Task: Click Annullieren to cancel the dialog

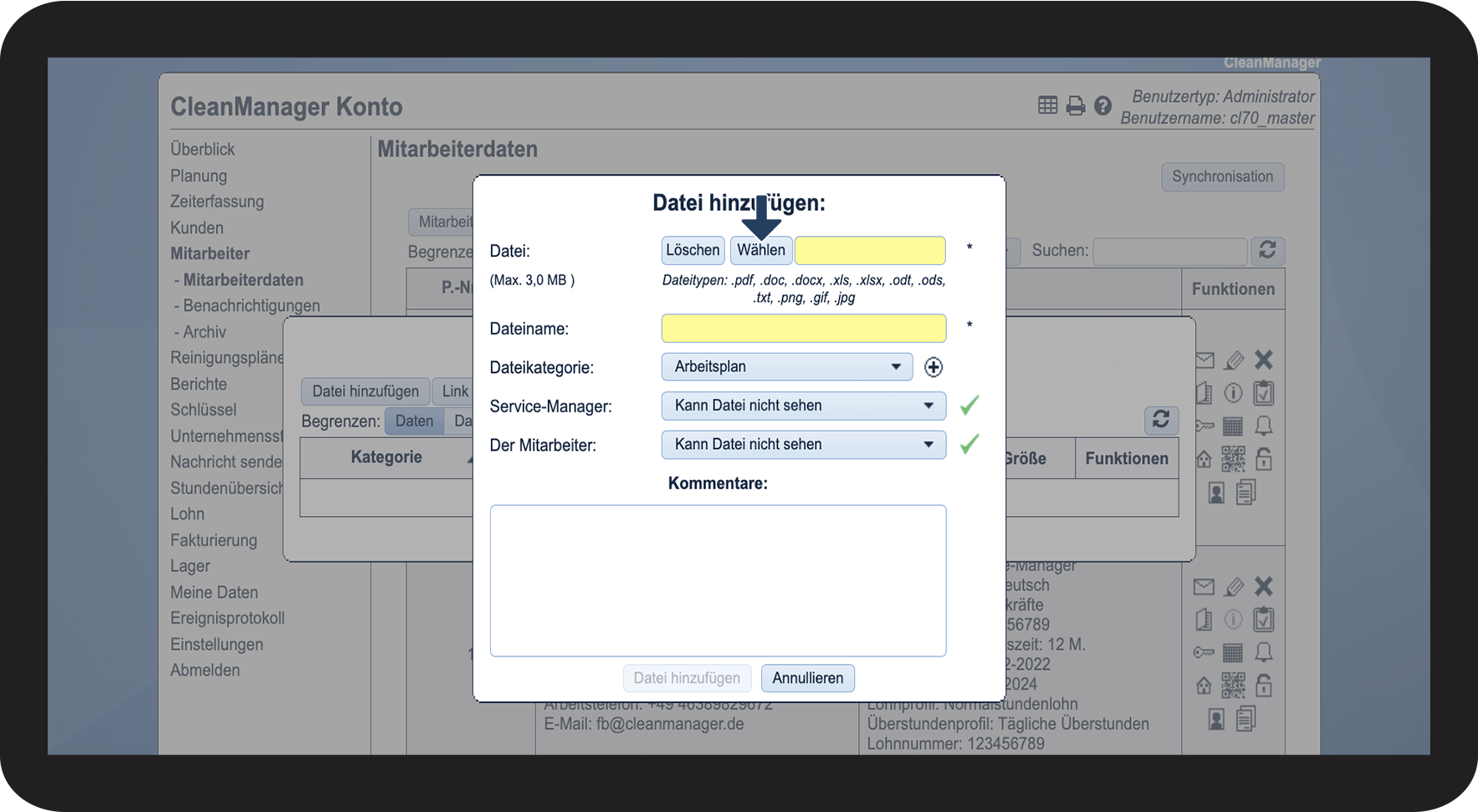Action: click(807, 678)
